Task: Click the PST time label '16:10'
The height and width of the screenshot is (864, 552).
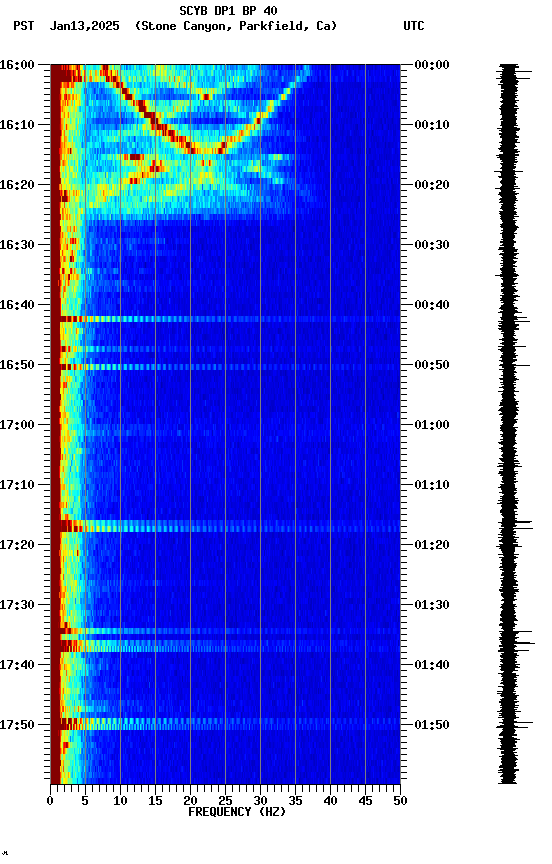Action: tap(17, 125)
